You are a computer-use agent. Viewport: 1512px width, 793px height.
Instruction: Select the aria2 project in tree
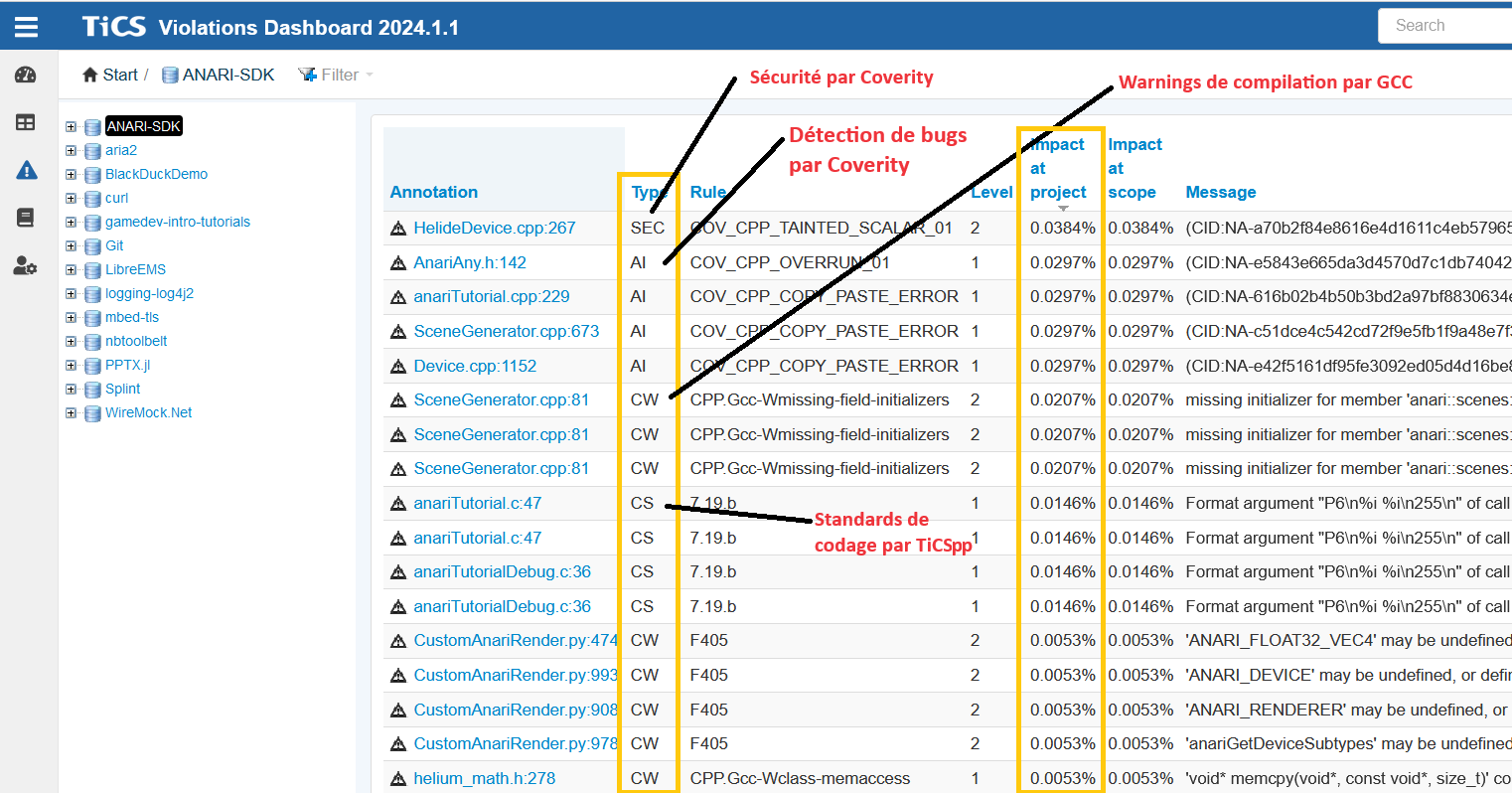pyautogui.click(x=121, y=150)
